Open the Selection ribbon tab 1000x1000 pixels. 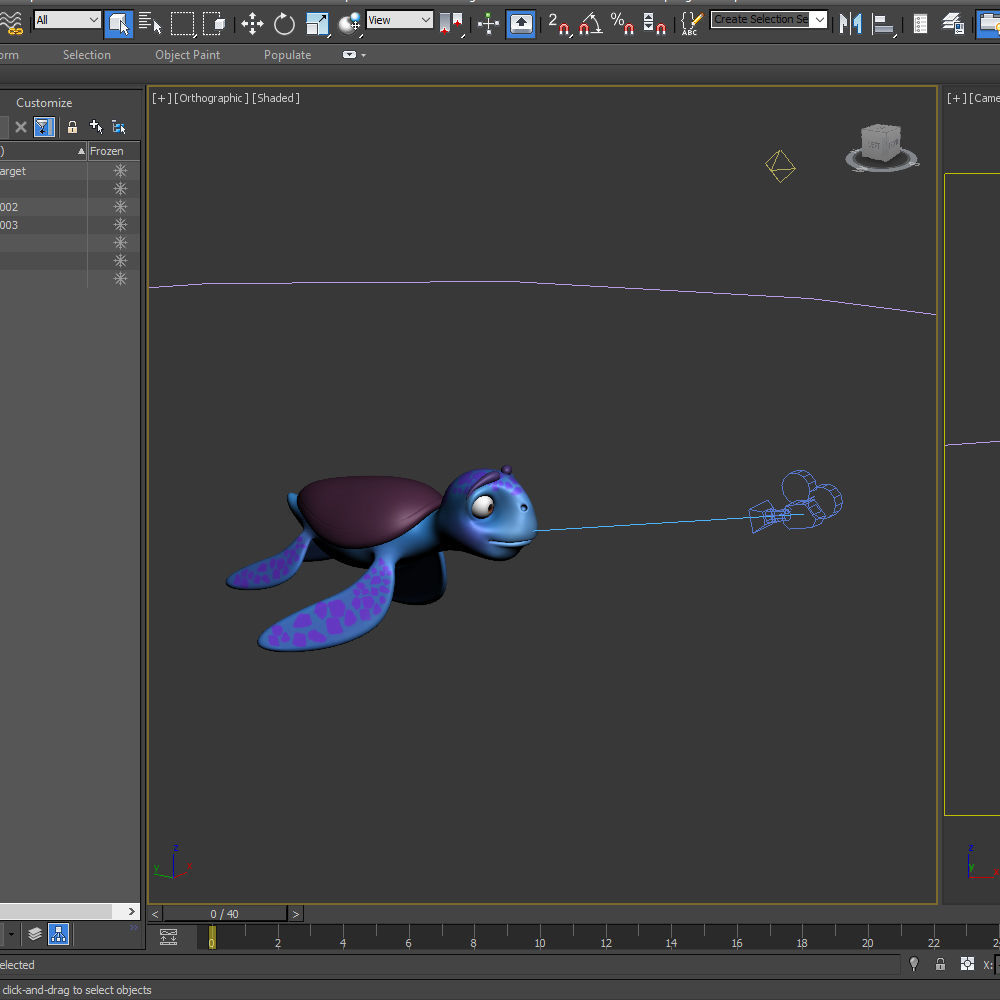(x=87, y=55)
